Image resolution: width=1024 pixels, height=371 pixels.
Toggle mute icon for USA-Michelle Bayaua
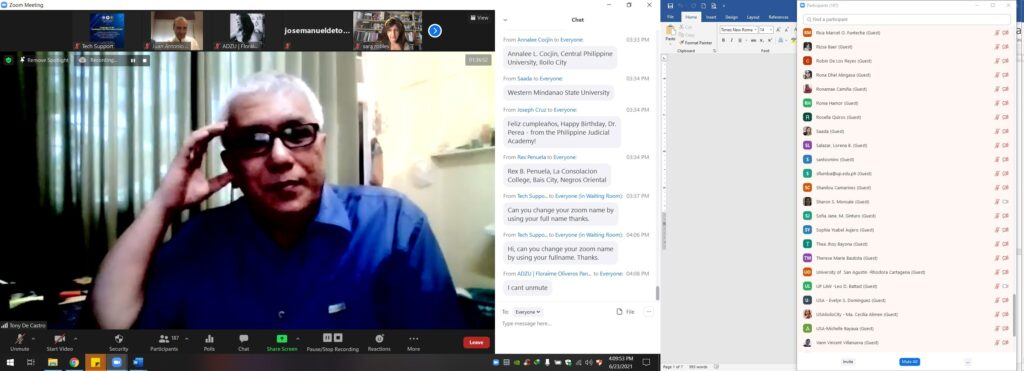point(997,329)
